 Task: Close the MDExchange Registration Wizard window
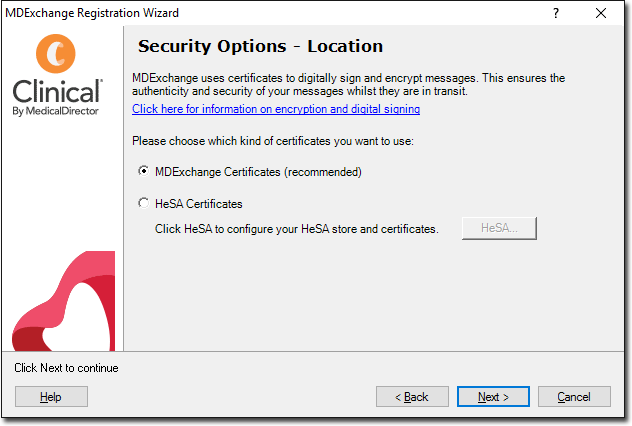601,13
